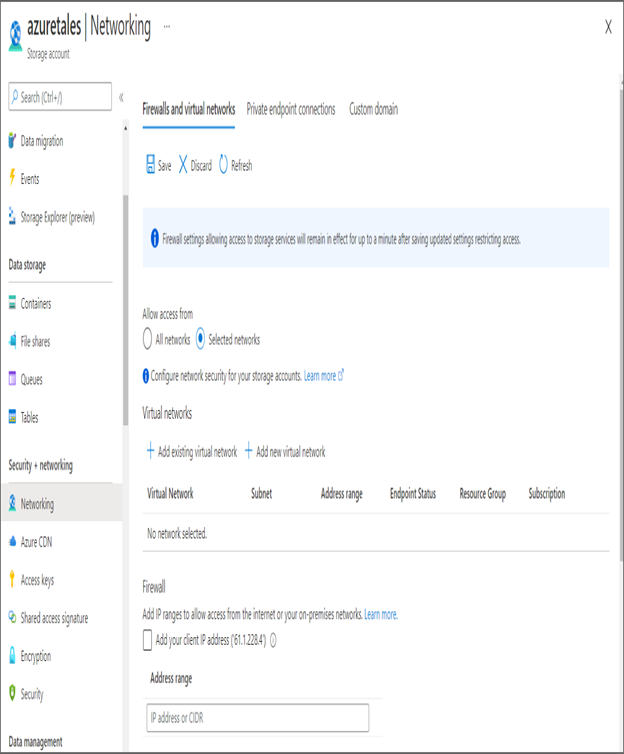Click the Security shield icon

pos(12,692)
